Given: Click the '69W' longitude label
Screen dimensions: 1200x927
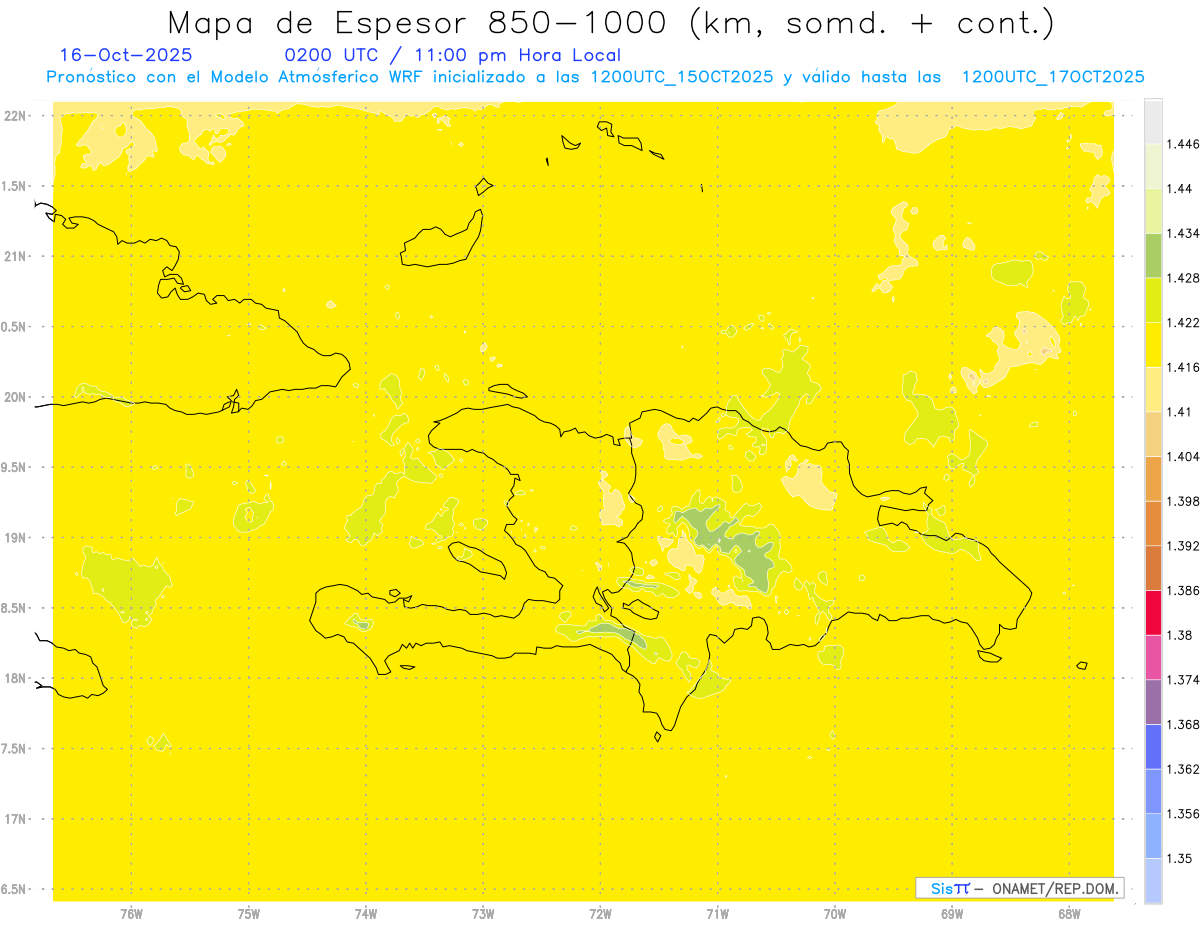Looking at the screenshot, I should tap(951, 914).
